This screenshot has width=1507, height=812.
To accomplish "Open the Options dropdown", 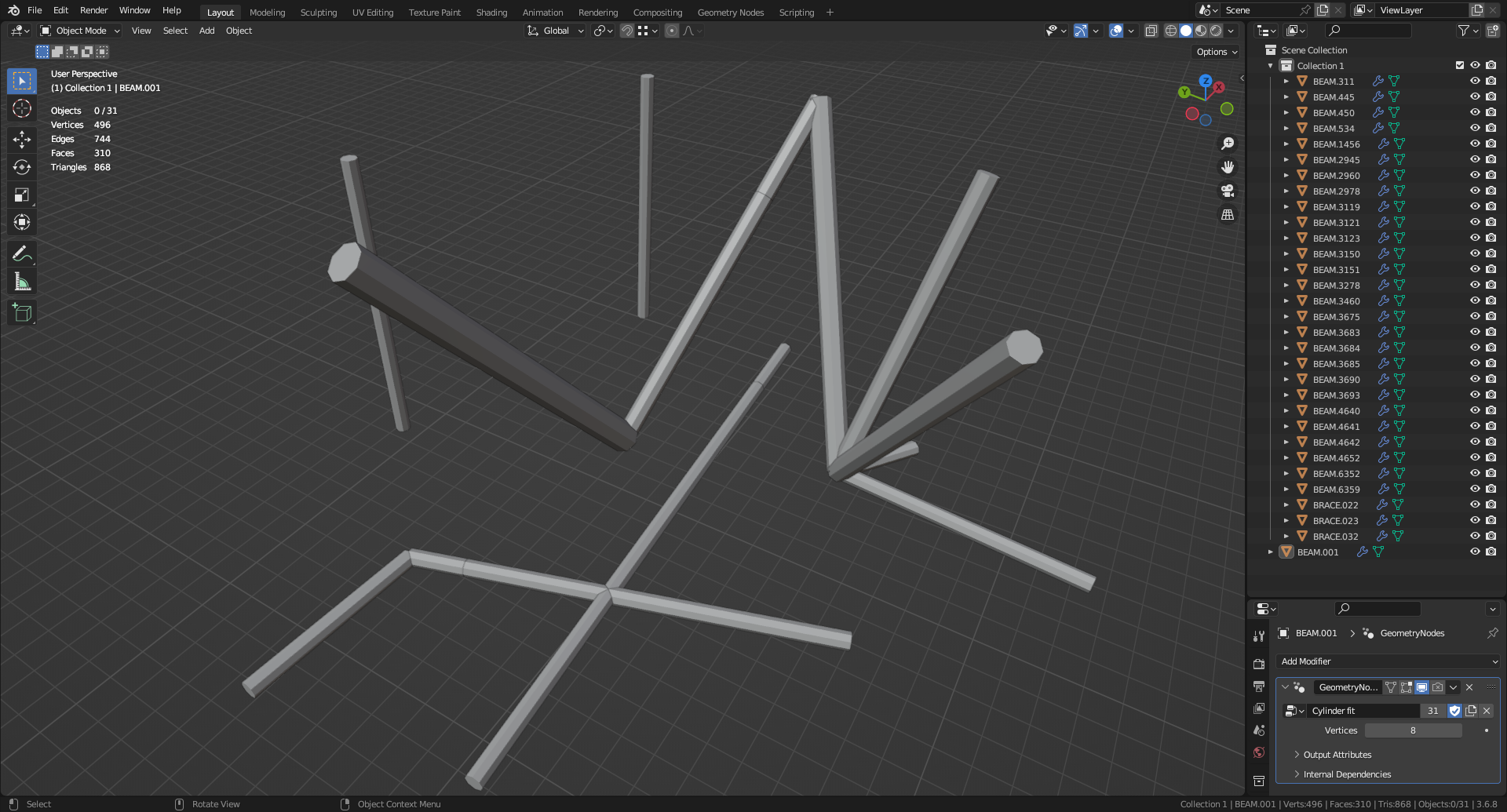I will coord(1217,52).
